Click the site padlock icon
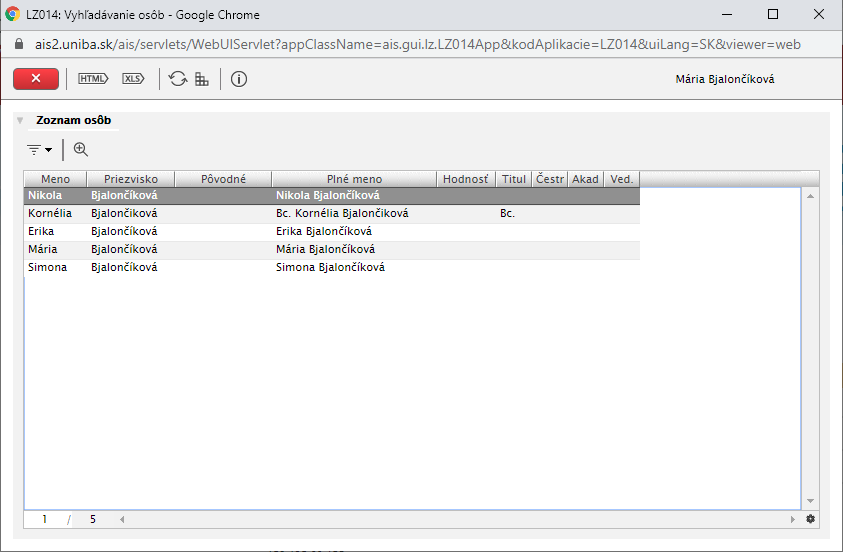 click(x=17, y=45)
